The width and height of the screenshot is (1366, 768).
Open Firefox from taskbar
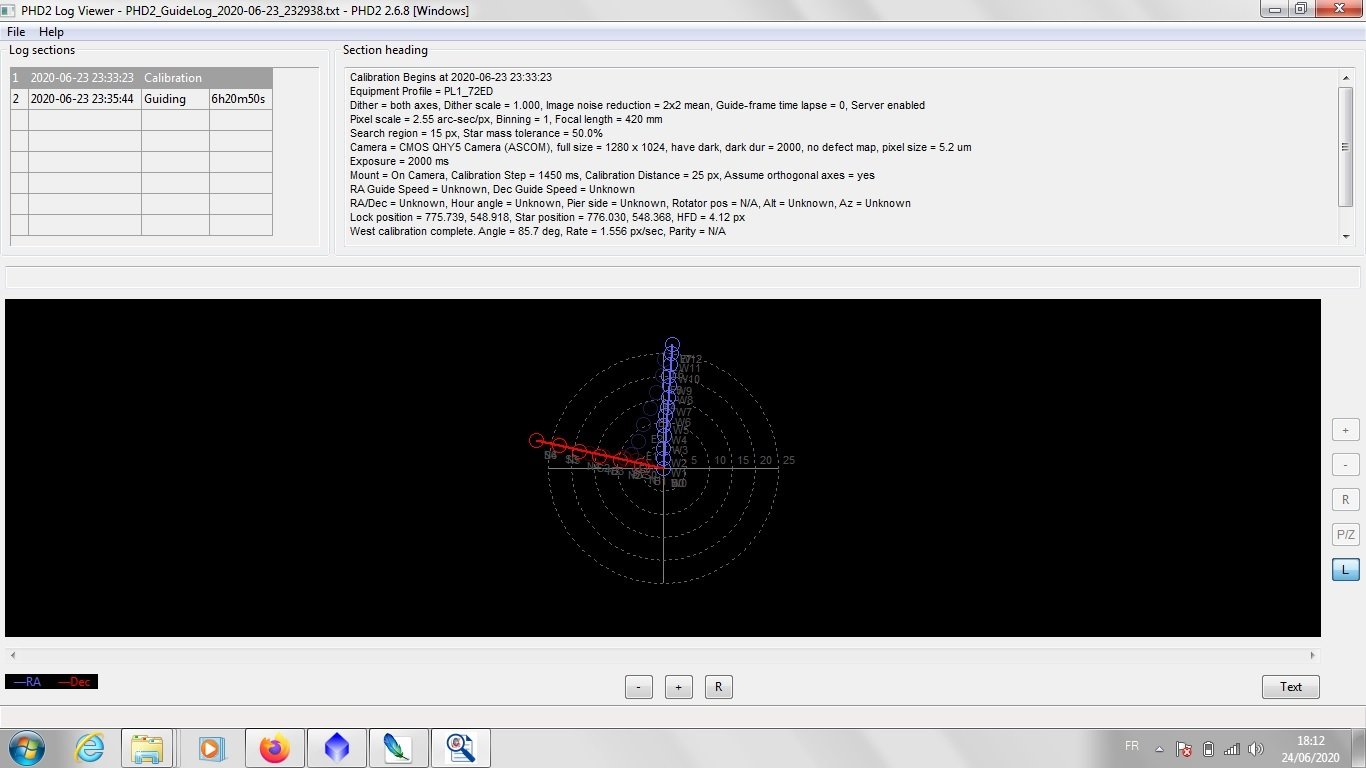pos(273,748)
